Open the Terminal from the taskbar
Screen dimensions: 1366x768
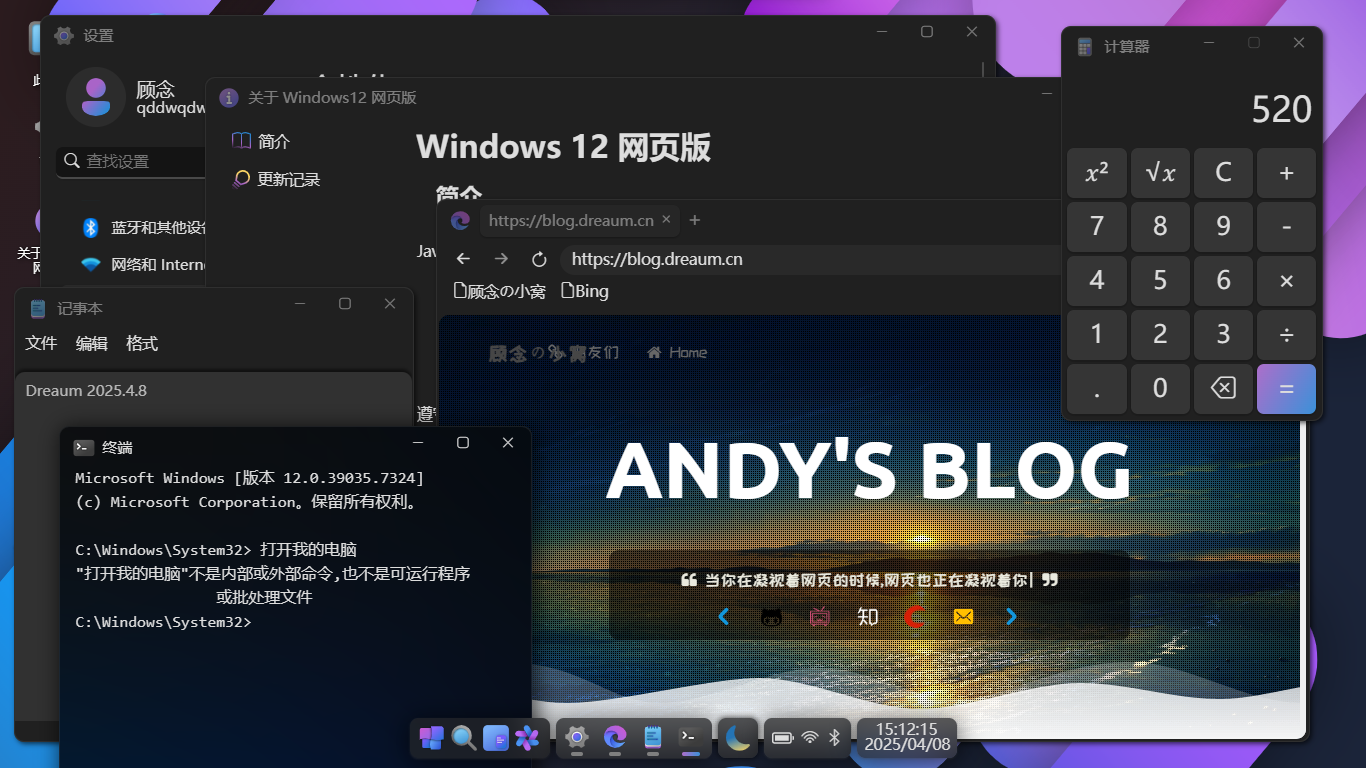tap(688, 738)
